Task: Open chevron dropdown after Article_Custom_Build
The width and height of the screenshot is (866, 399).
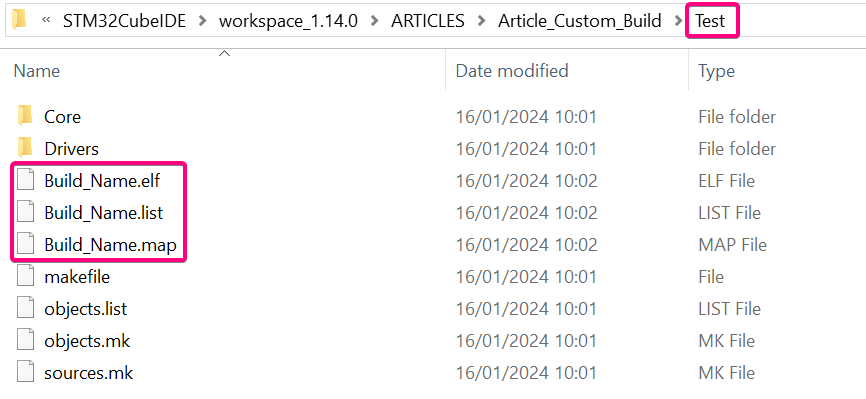Action: tap(678, 21)
